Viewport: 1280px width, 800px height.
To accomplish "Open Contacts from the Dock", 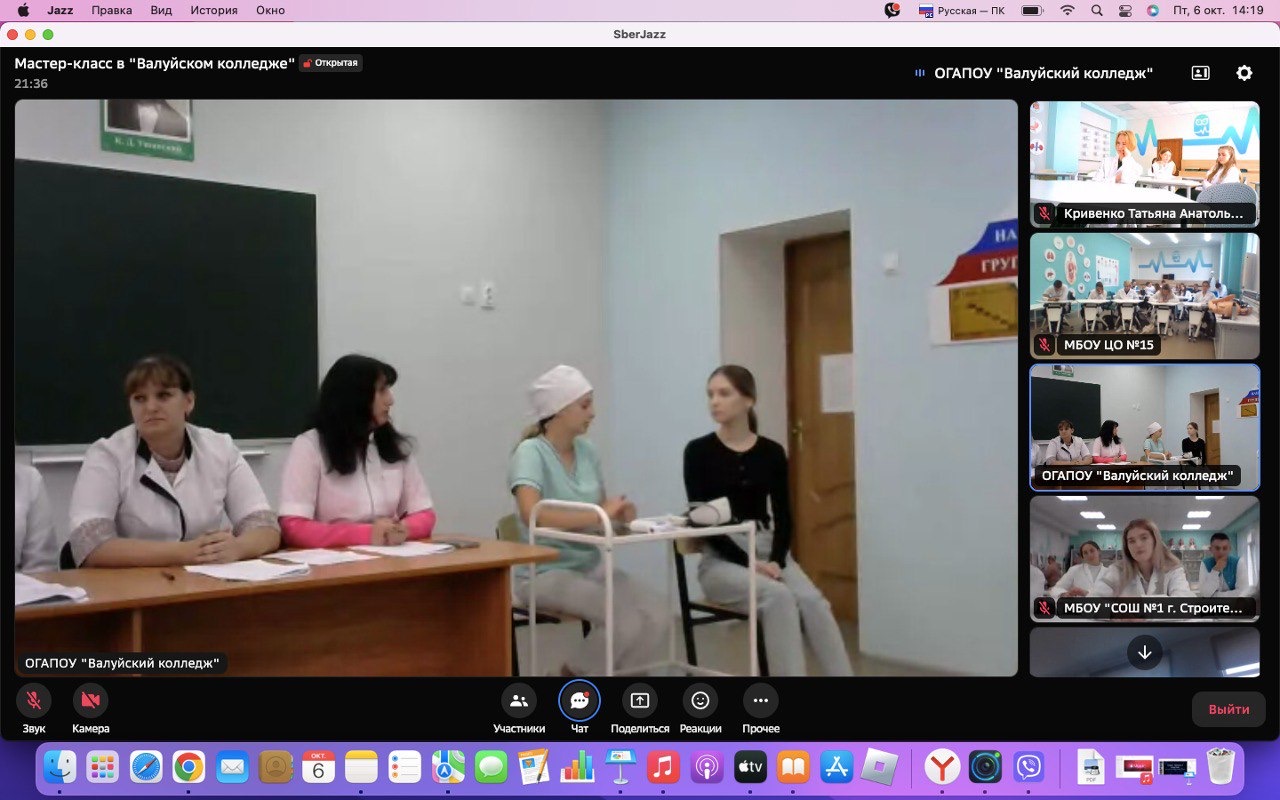I will pyautogui.click(x=275, y=767).
